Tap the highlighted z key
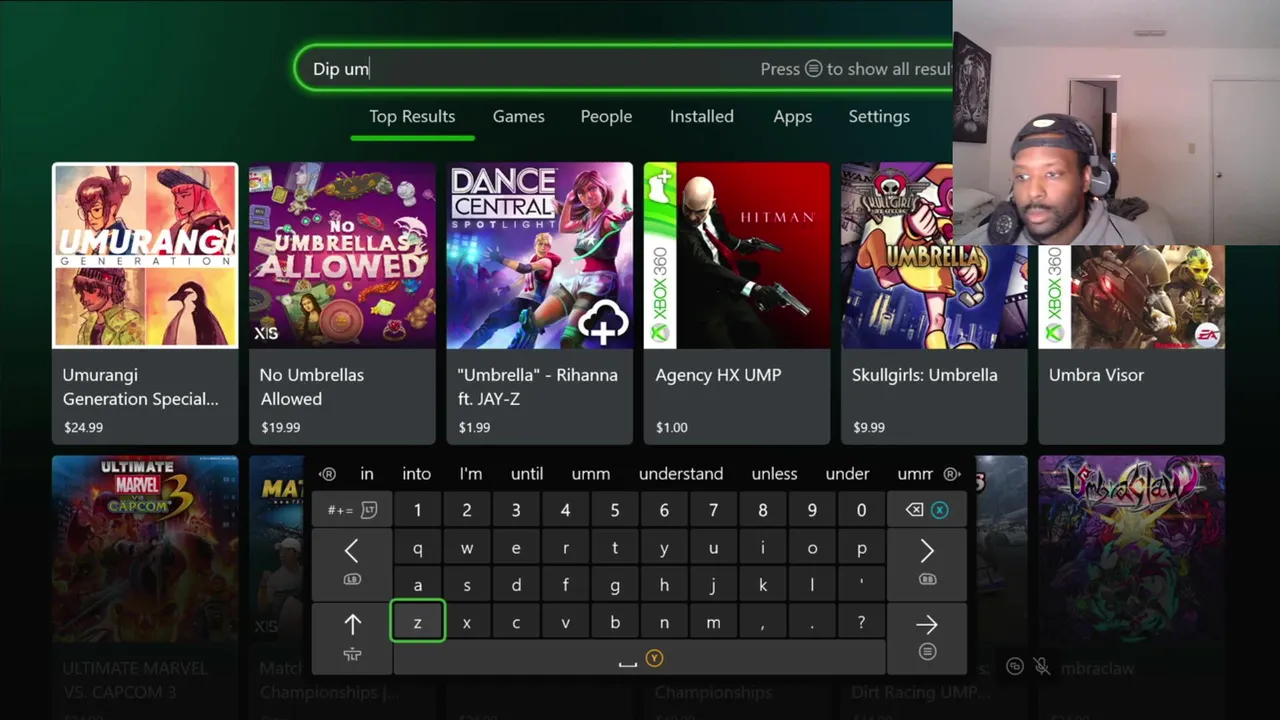1280x720 pixels. point(417,622)
